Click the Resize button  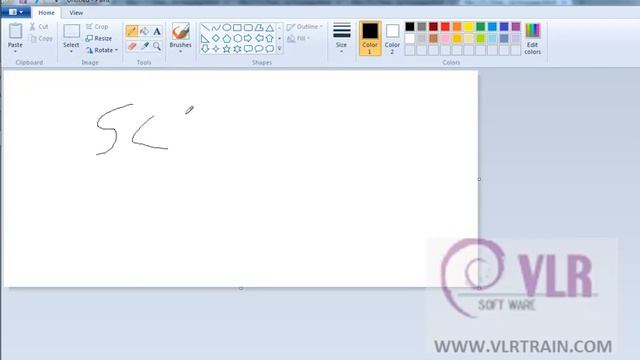(x=99, y=38)
